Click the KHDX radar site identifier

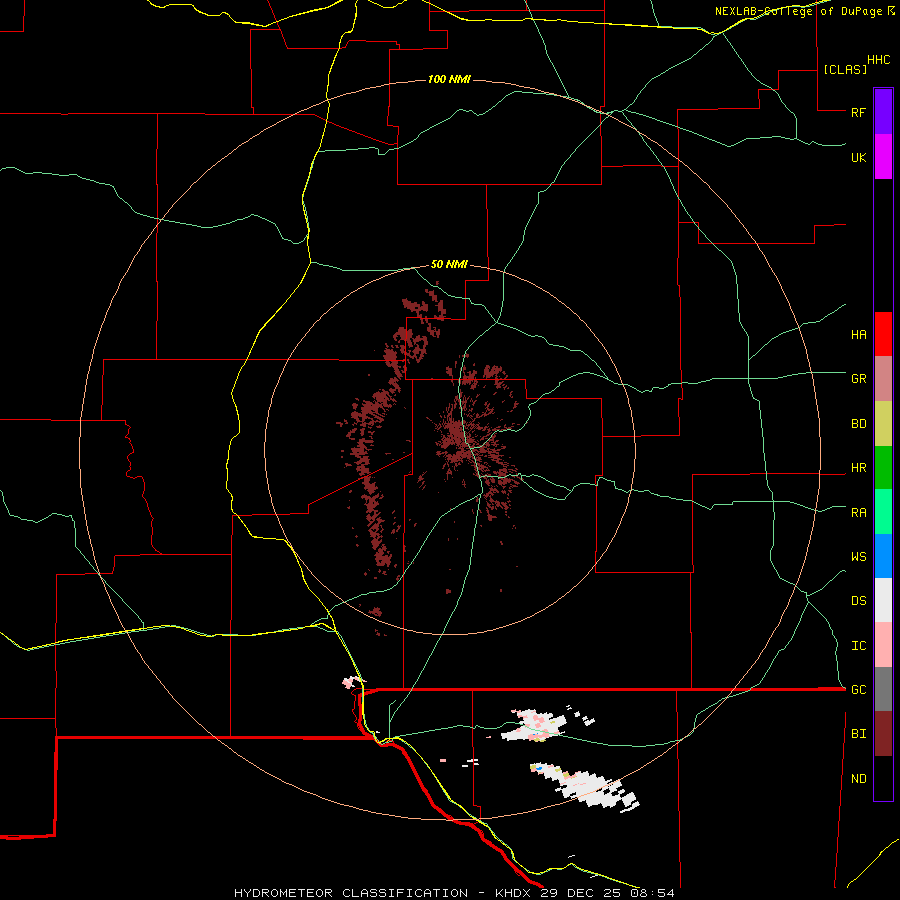pyautogui.click(x=514, y=893)
